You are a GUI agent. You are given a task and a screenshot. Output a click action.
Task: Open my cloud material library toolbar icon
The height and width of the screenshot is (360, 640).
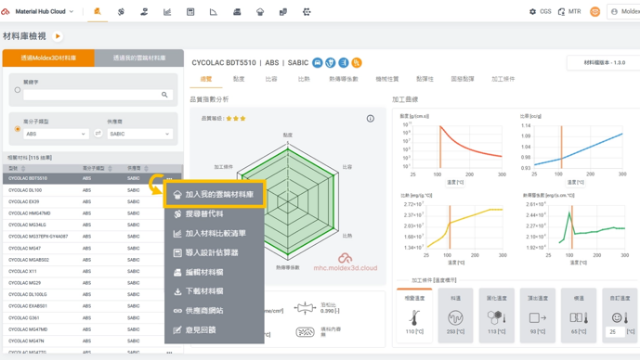pos(260,12)
